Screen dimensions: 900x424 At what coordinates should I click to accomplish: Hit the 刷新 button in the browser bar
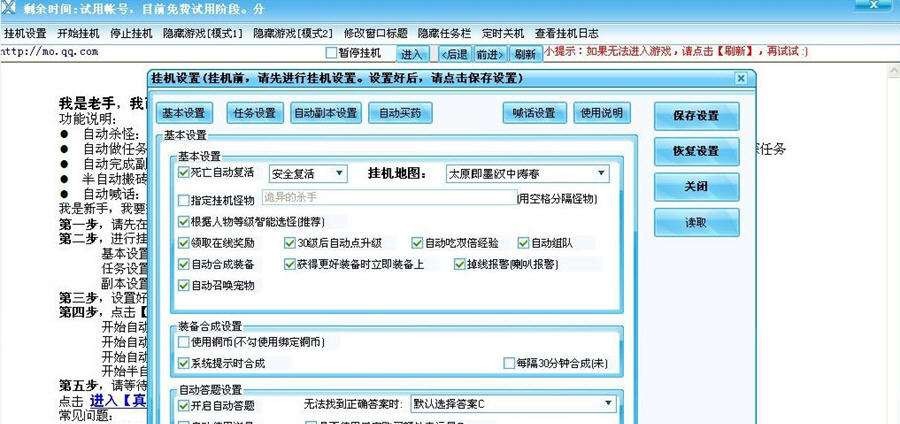524,54
